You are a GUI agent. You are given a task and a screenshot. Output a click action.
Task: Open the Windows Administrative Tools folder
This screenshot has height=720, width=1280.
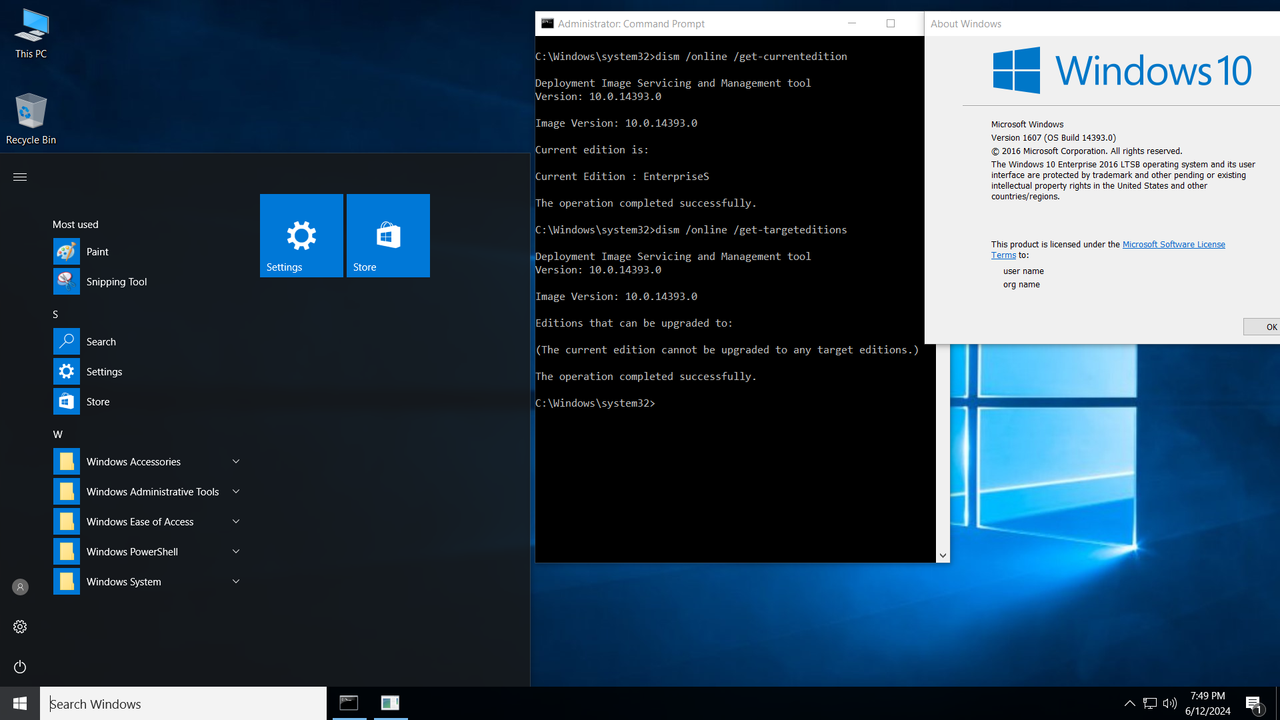click(147, 492)
